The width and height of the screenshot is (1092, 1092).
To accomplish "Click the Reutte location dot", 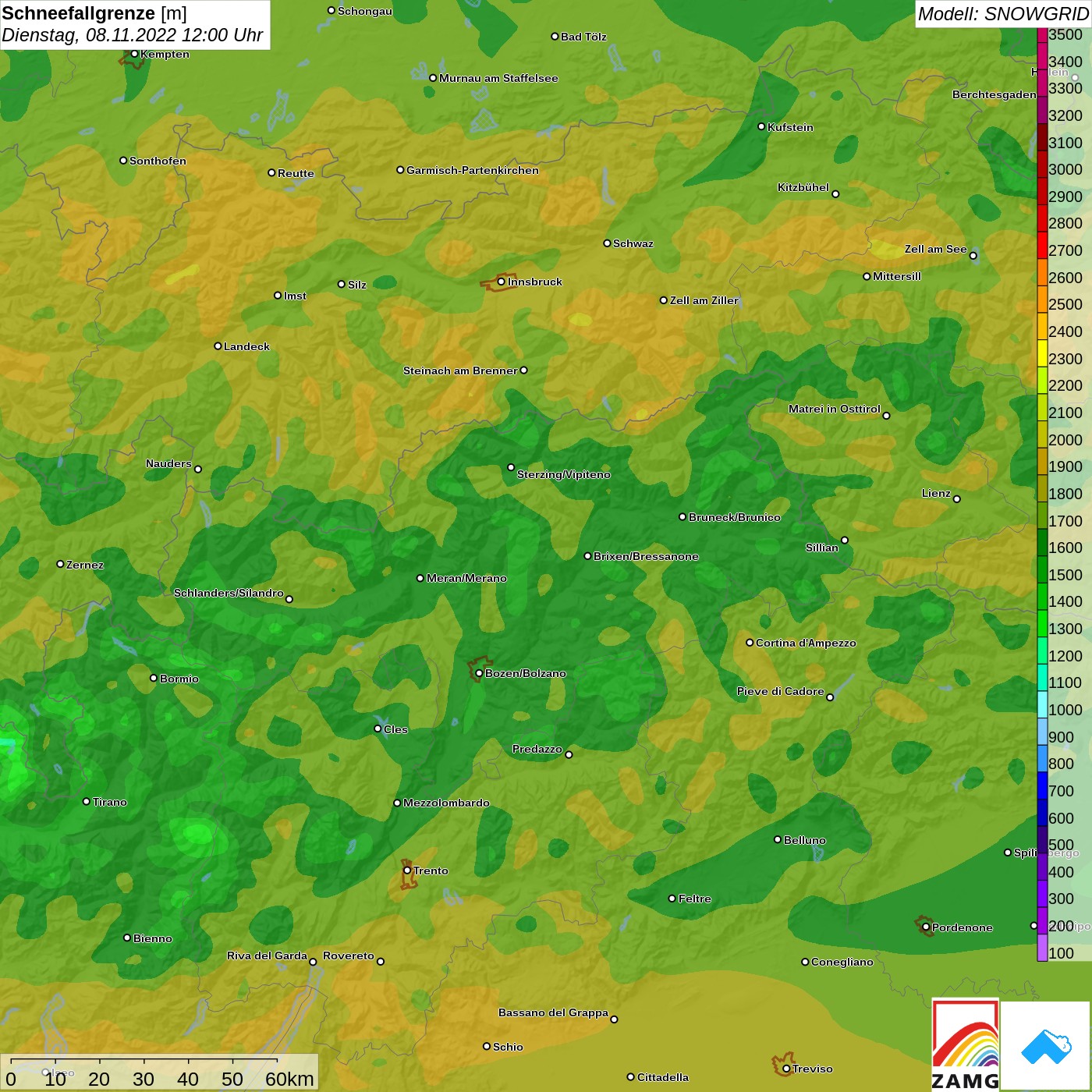I will [271, 173].
